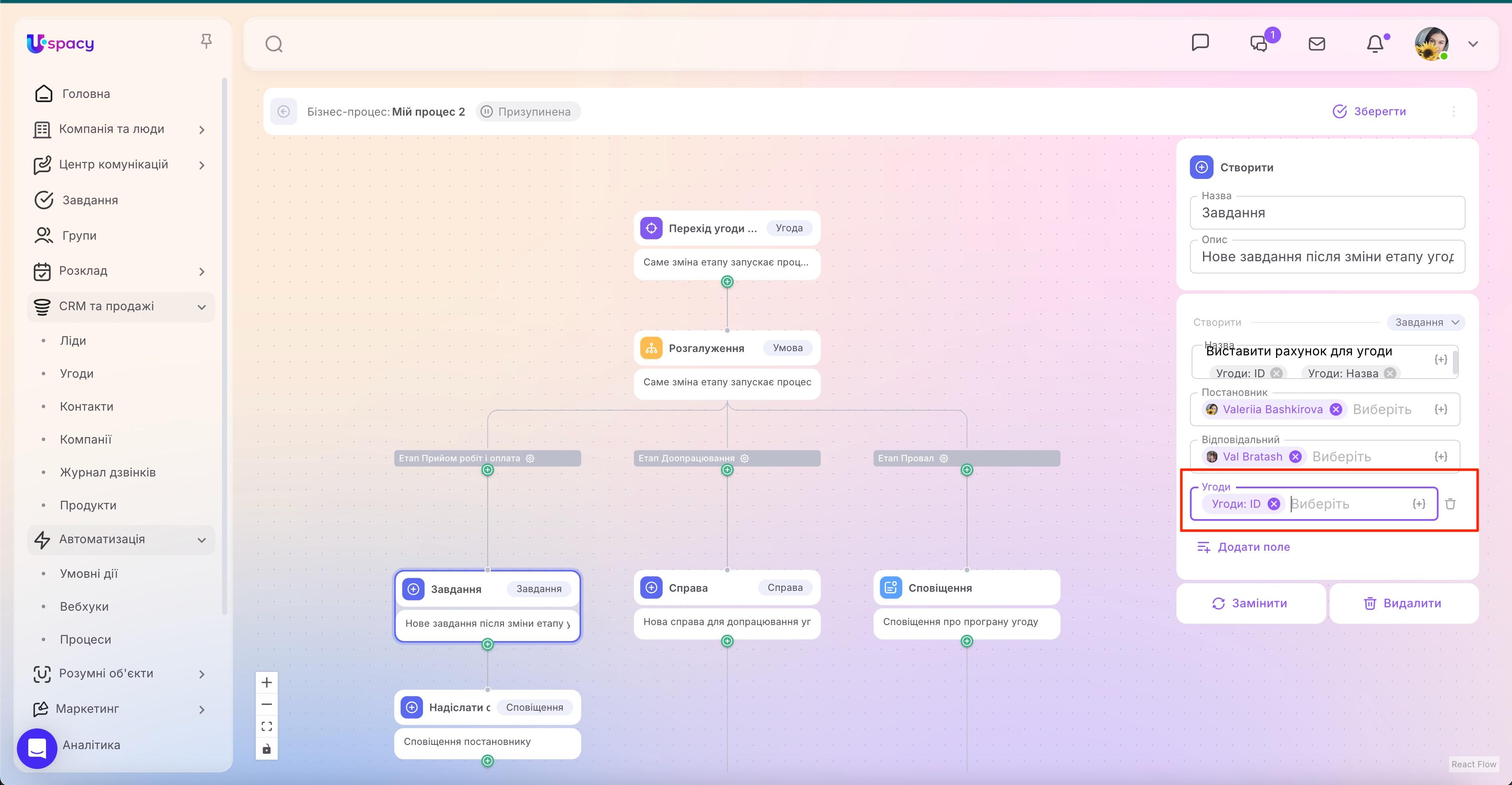Open the global search magnifier
Image resolution: width=1512 pixels, height=785 pixels.
(x=274, y=43)
